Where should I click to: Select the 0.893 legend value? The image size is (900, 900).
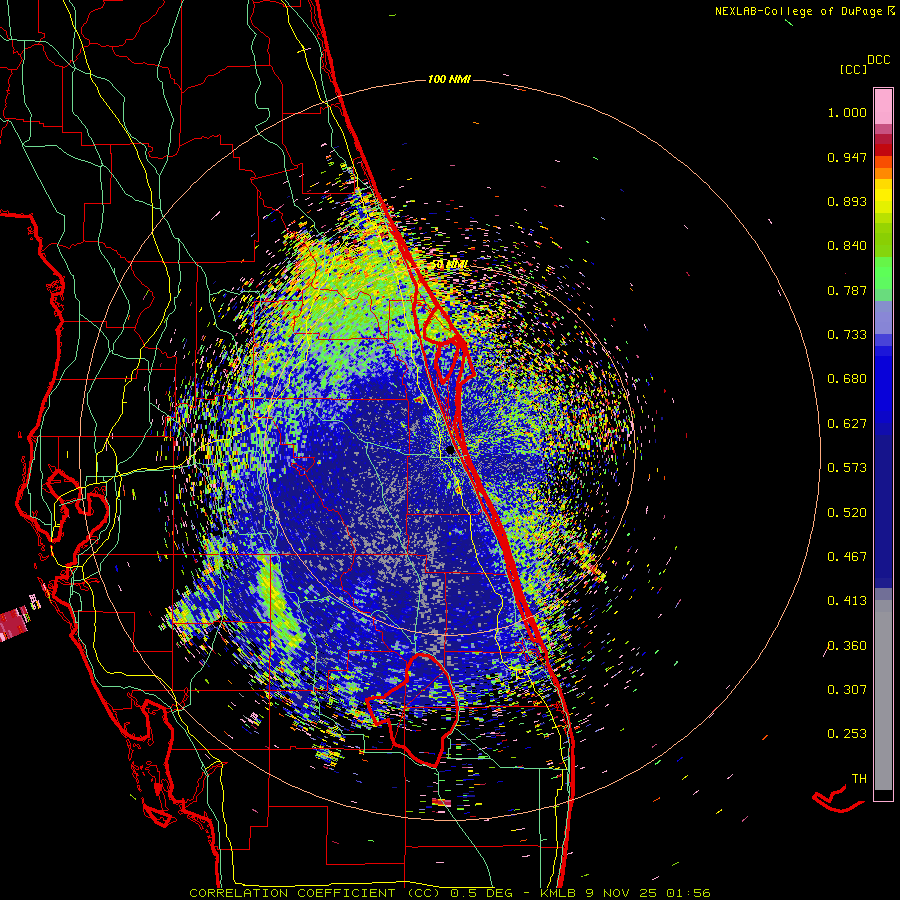pyautogui.click(x=847, y=201)
